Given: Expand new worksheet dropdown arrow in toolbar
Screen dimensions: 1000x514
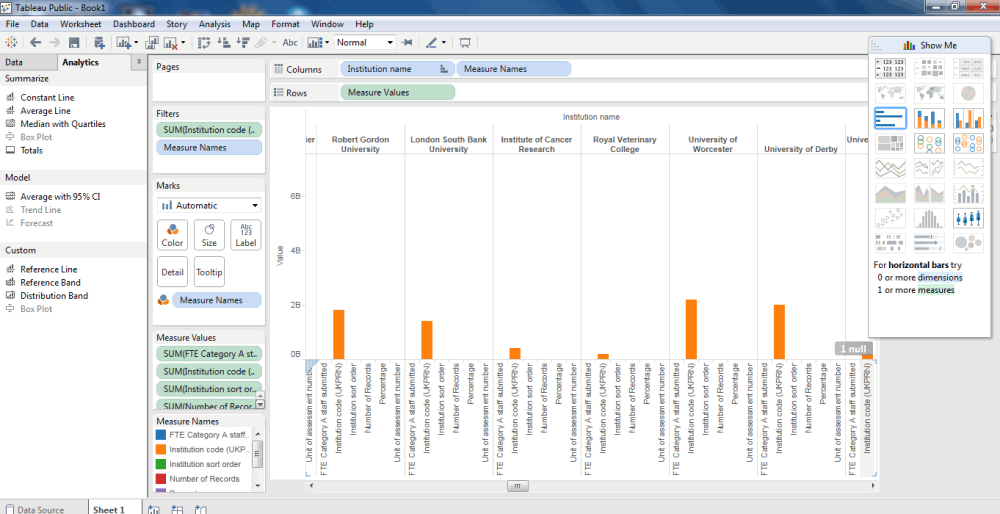Looking at the screenshot, I should [136, 43].
